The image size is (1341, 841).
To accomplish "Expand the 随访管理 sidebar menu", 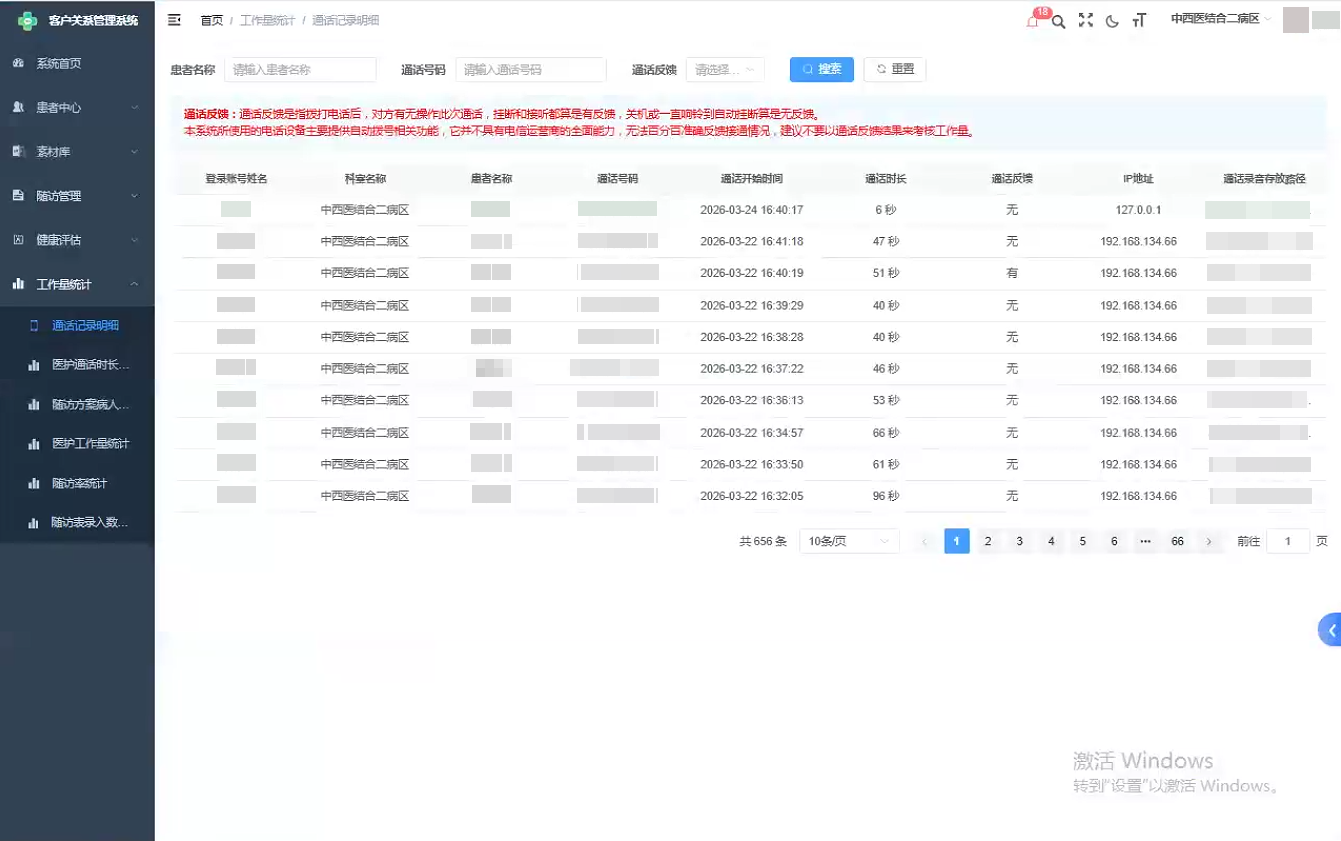I will [x=77, y=196].
